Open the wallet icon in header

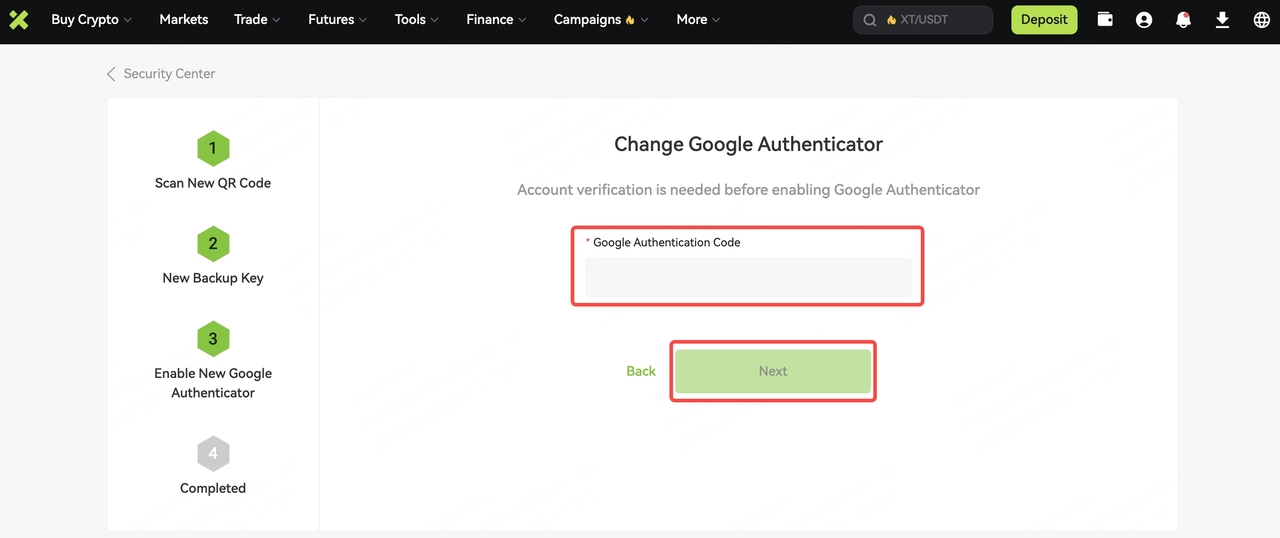(1105, 19)
